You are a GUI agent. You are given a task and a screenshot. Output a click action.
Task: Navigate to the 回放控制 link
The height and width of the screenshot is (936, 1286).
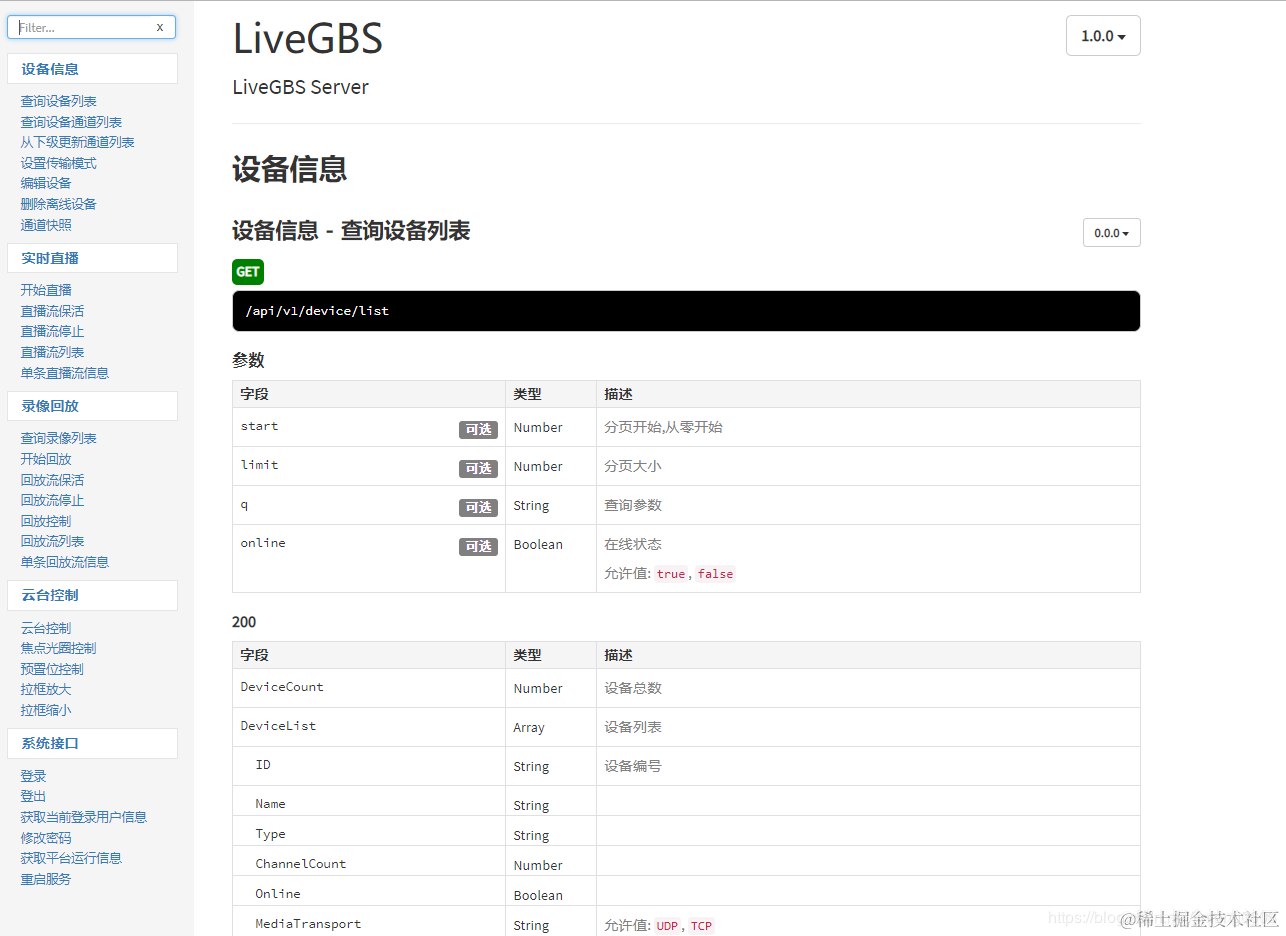pyautogui.click(x=46, y=521)
